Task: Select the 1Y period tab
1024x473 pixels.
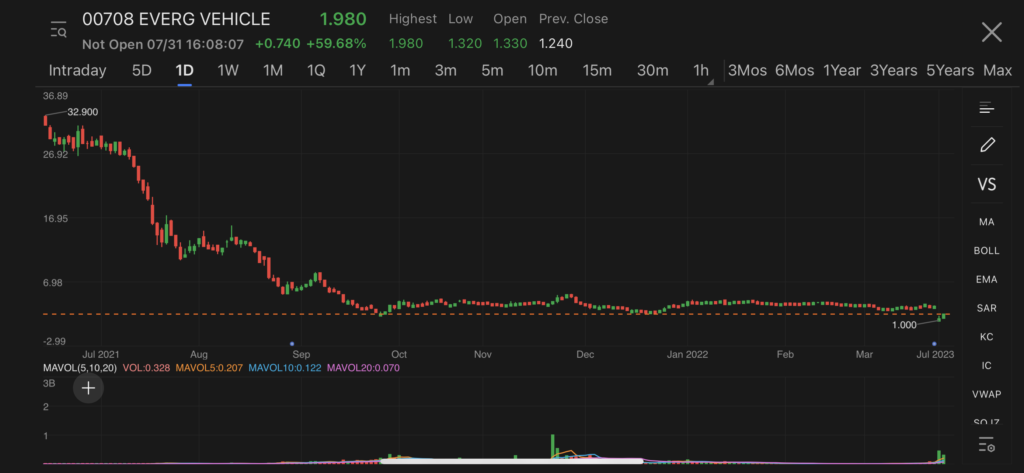Action: pyautogui.click(x=357, y=71)
